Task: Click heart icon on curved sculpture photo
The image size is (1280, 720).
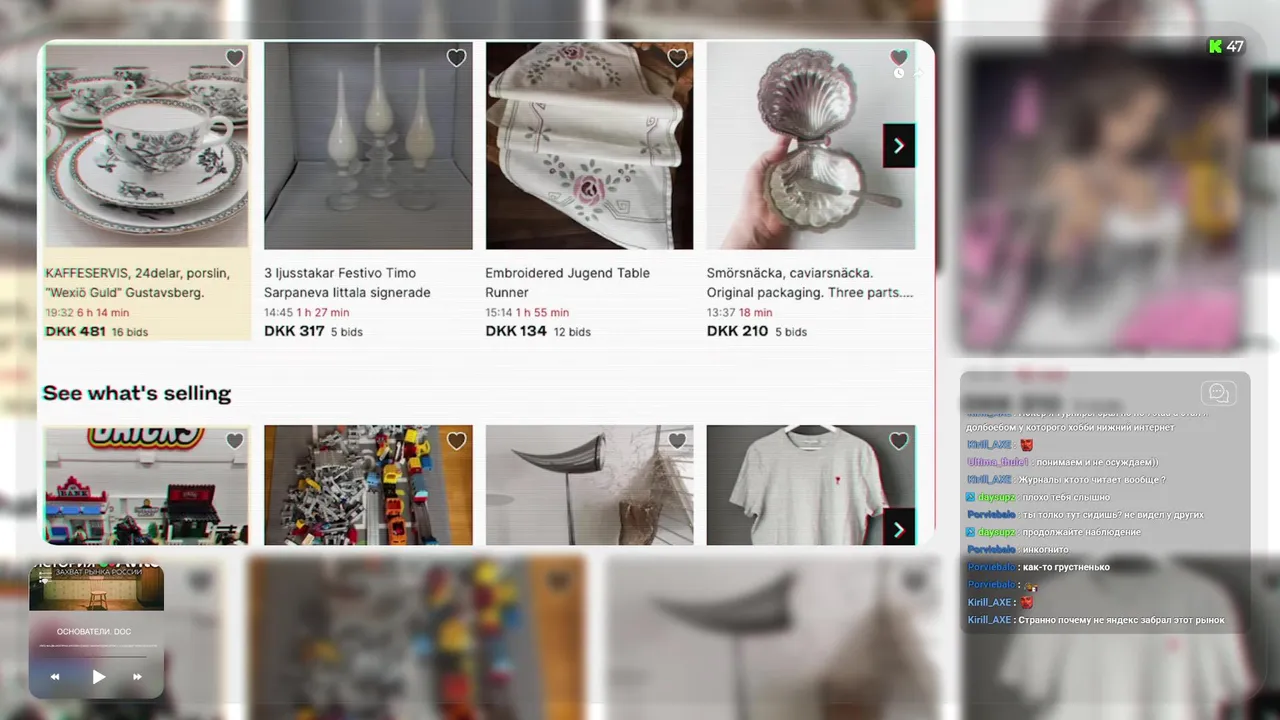Action: [x=677, y=441]
